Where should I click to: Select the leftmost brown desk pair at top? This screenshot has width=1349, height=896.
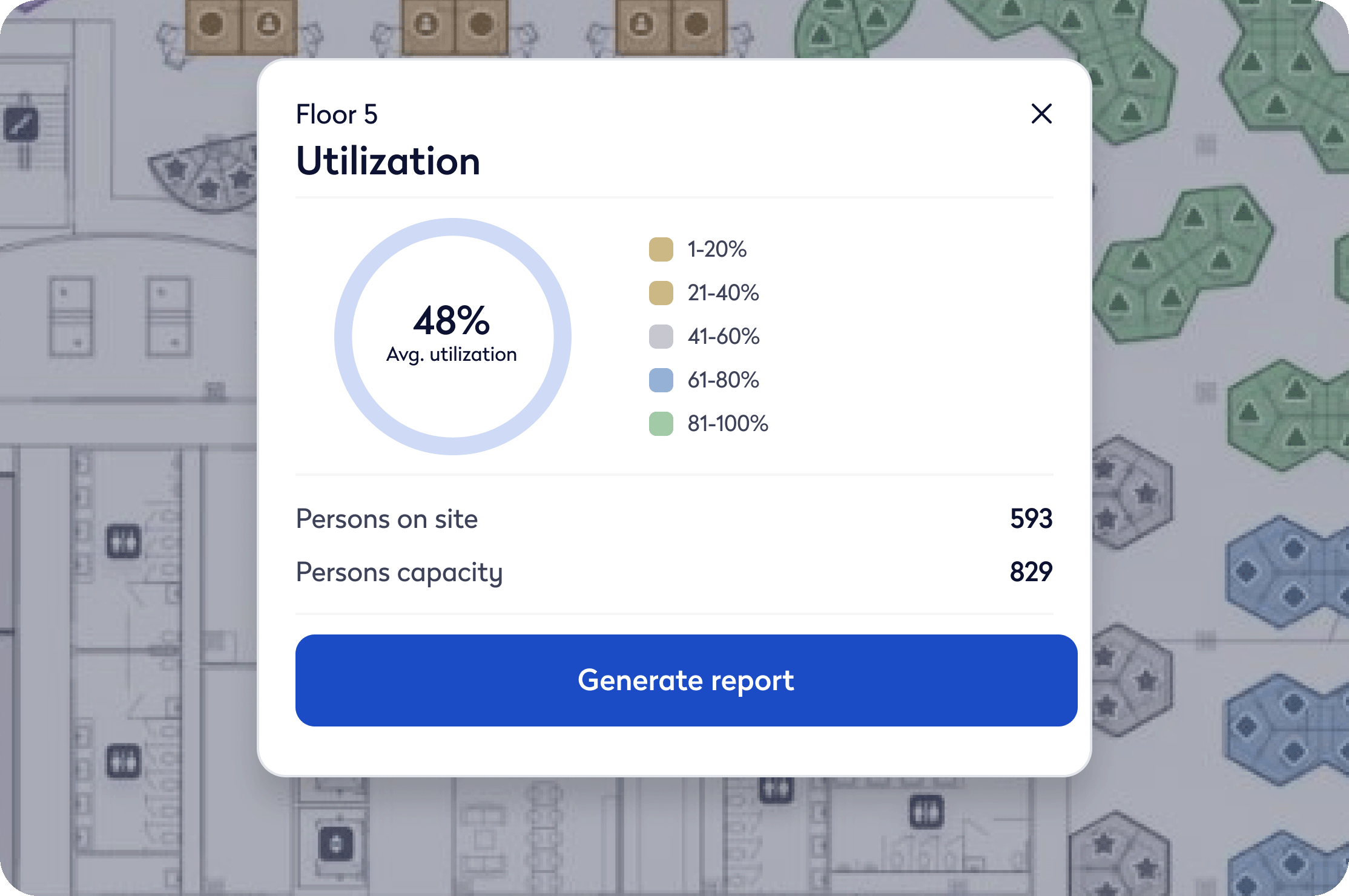coord(240,26)
